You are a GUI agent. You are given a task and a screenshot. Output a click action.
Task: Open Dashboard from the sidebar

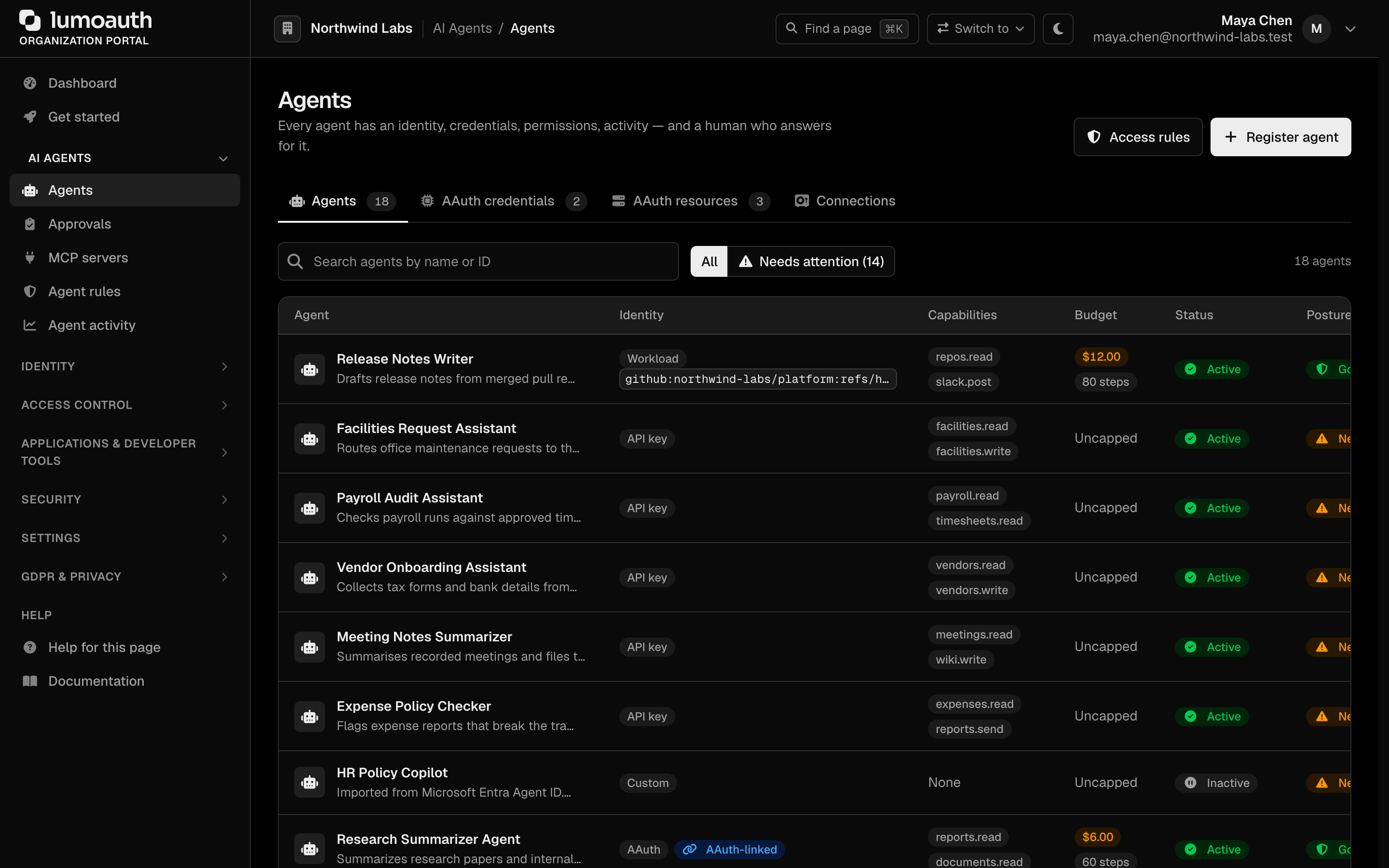click(124, 83)
